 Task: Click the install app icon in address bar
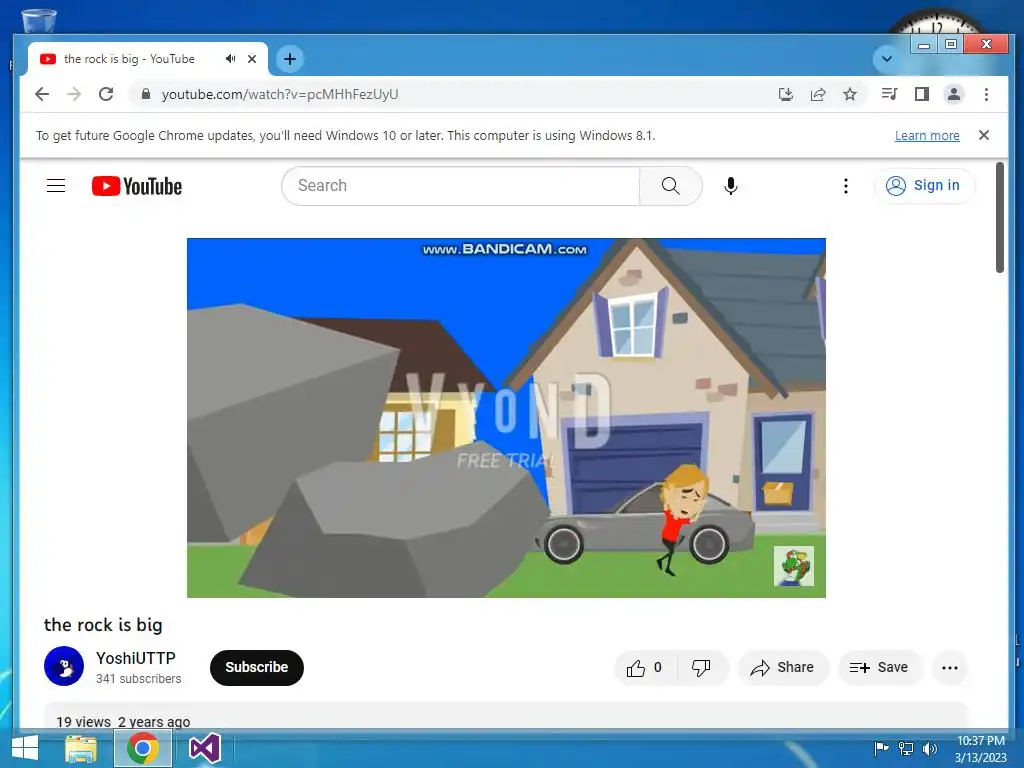pyautogui.click(x=786, y=94)
